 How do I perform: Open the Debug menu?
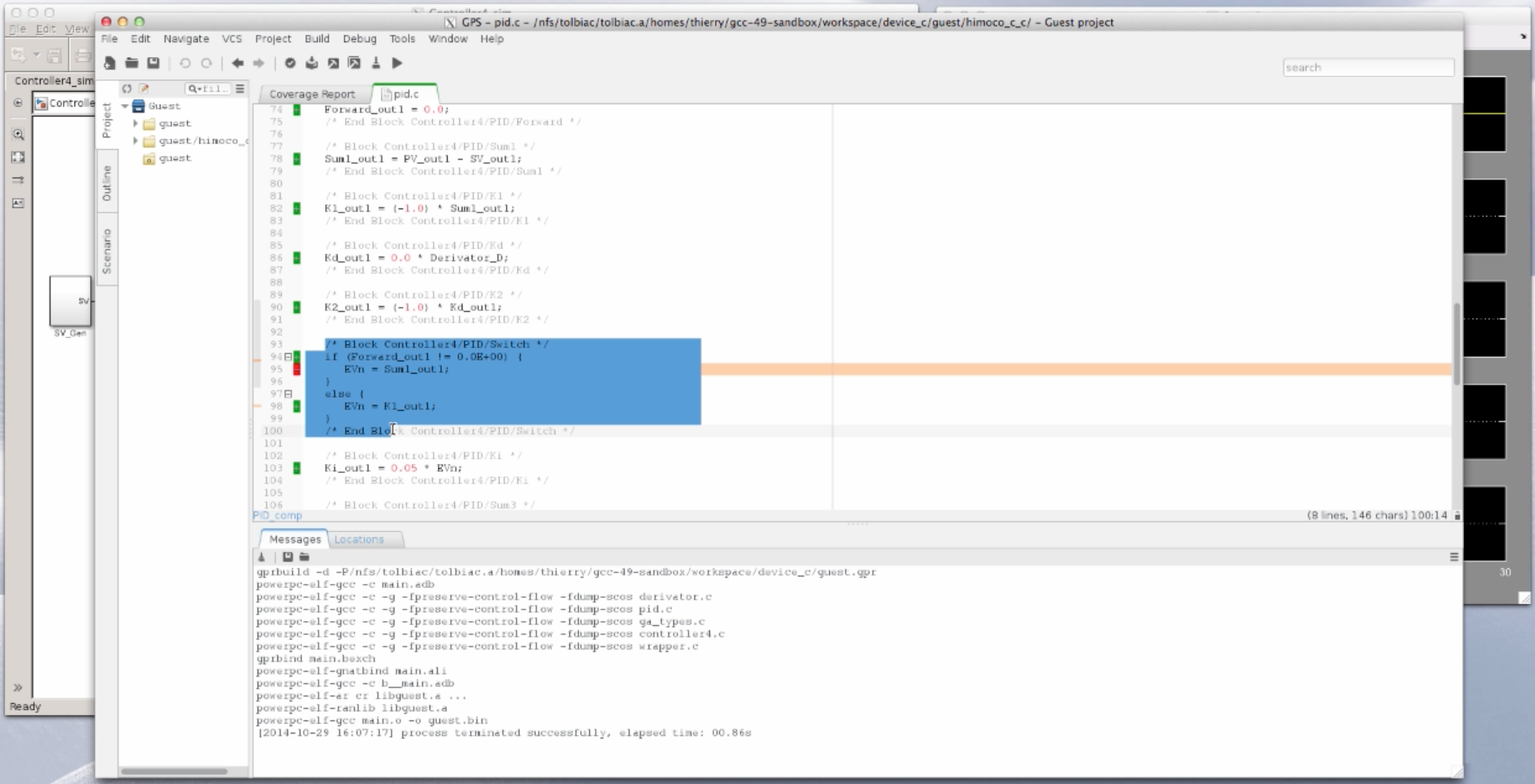click(359, 39)
